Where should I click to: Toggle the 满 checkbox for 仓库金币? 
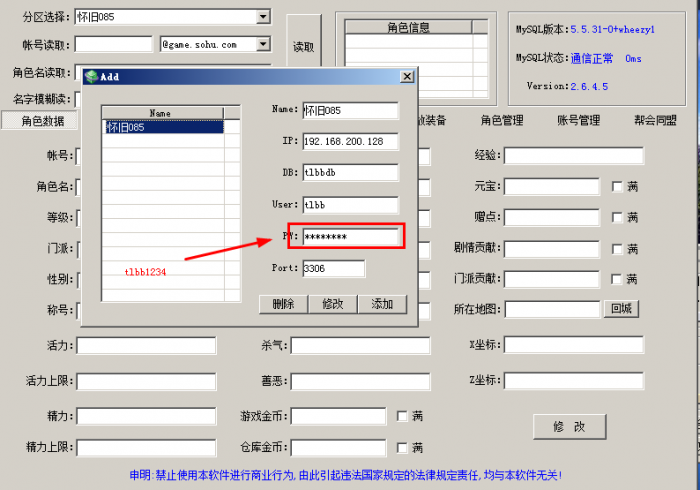pos(402,447)
